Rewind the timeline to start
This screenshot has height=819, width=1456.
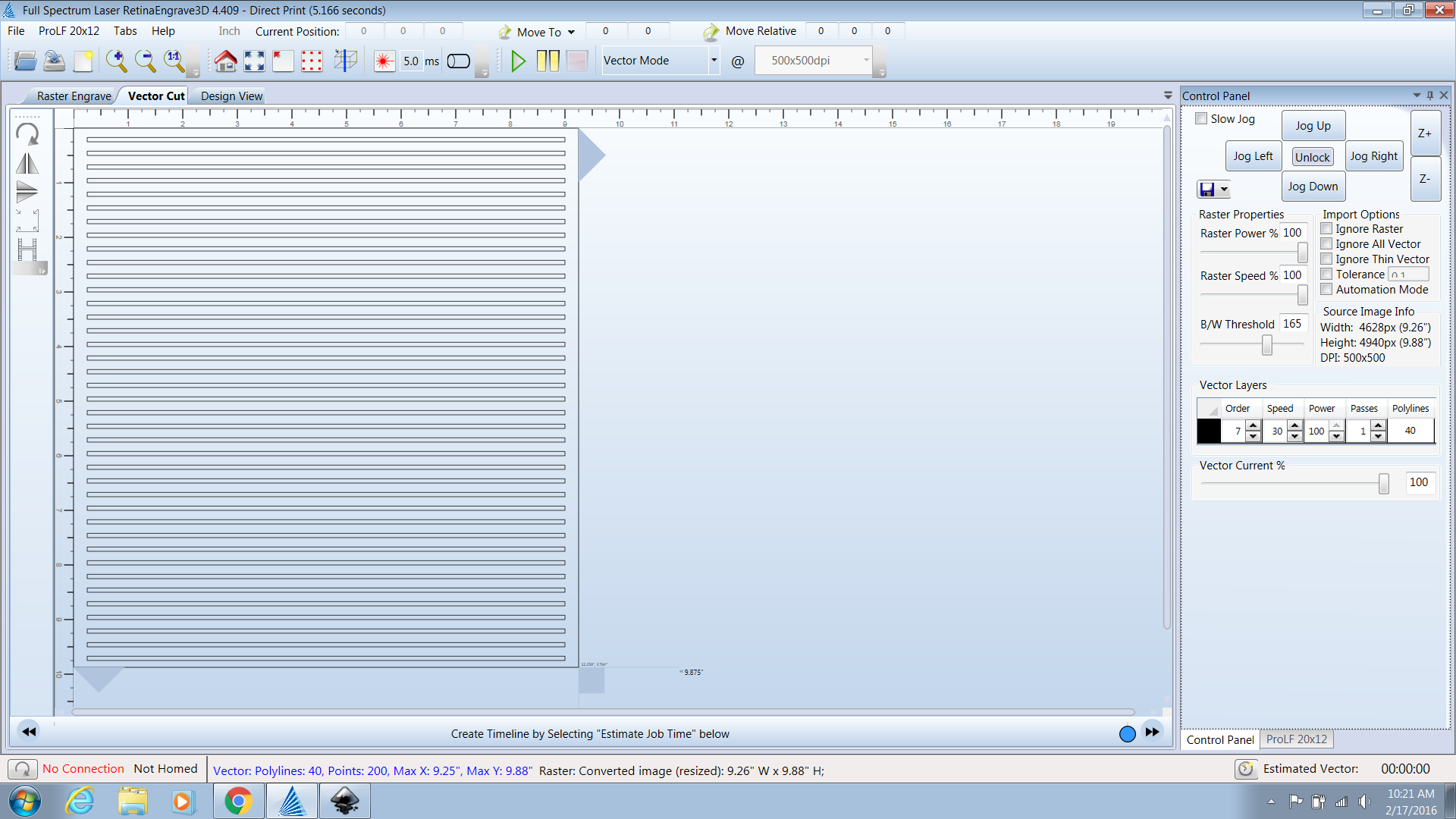[29, 732]
